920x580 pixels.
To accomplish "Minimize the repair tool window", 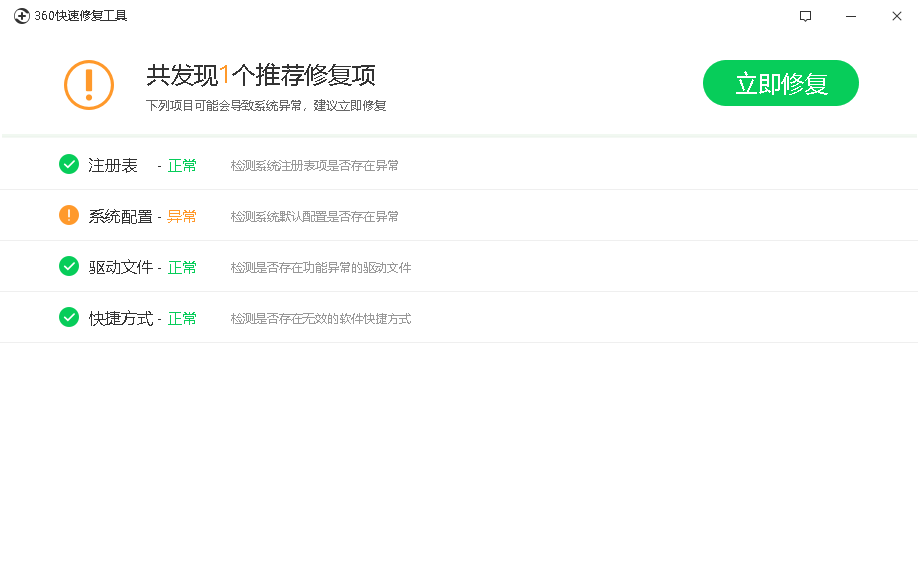I will pos(851,16).
